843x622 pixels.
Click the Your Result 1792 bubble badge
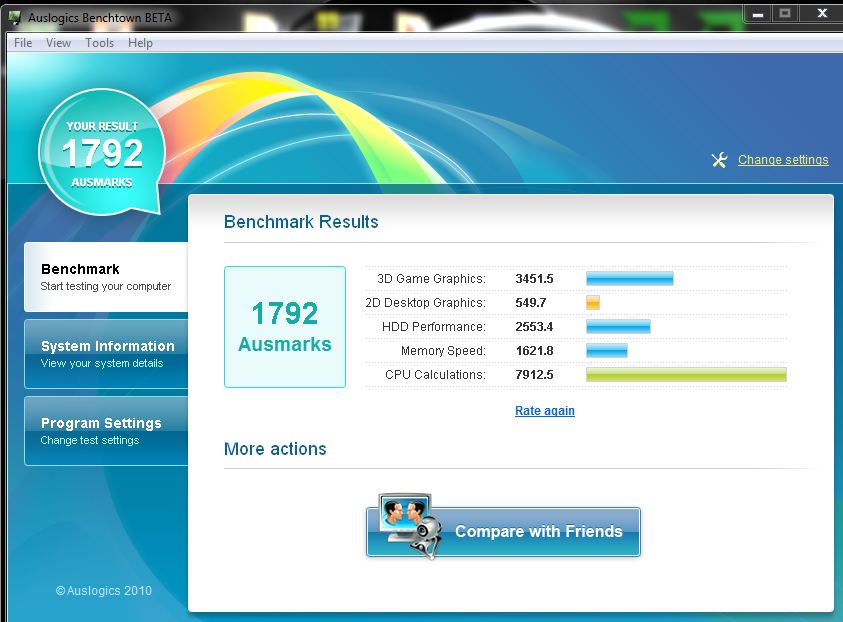tap(102, 152)
